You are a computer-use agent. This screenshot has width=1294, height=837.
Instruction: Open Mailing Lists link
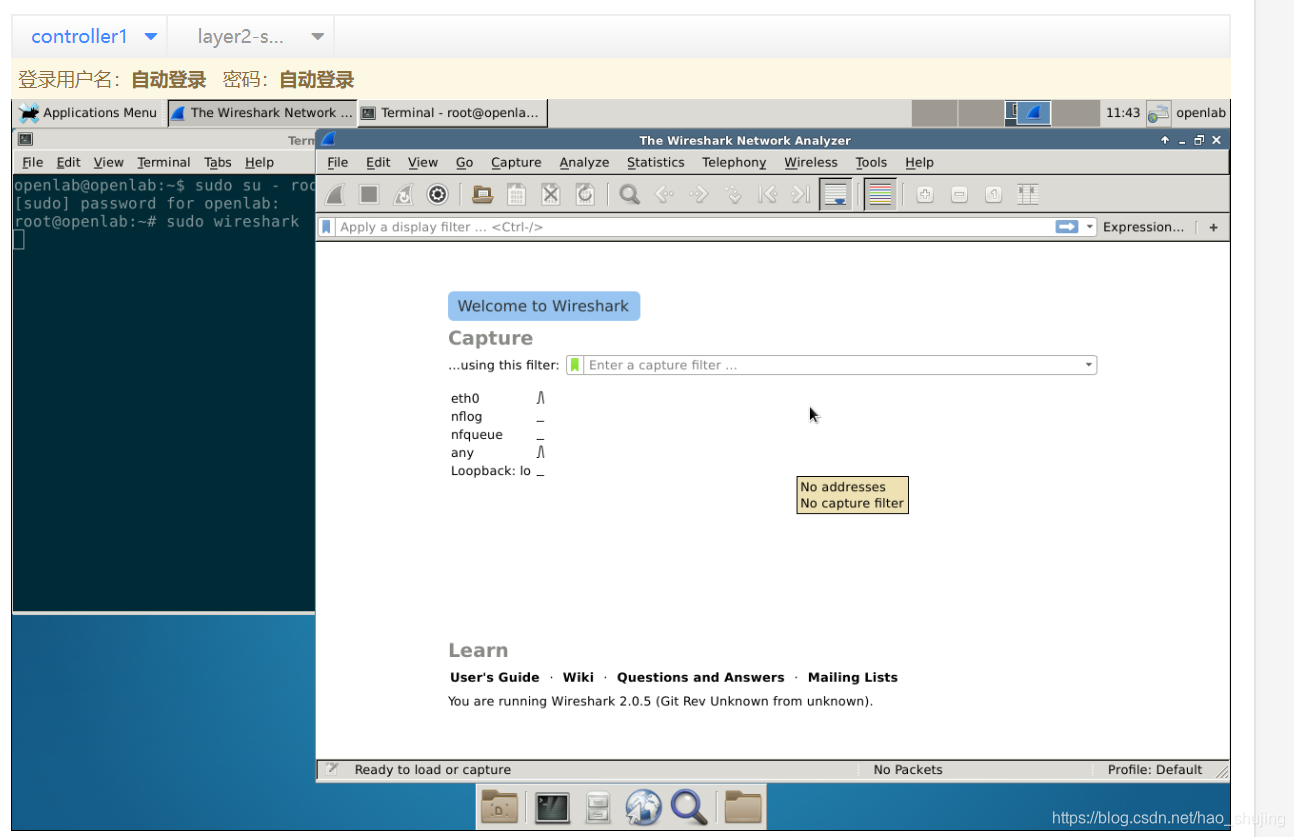853,677
